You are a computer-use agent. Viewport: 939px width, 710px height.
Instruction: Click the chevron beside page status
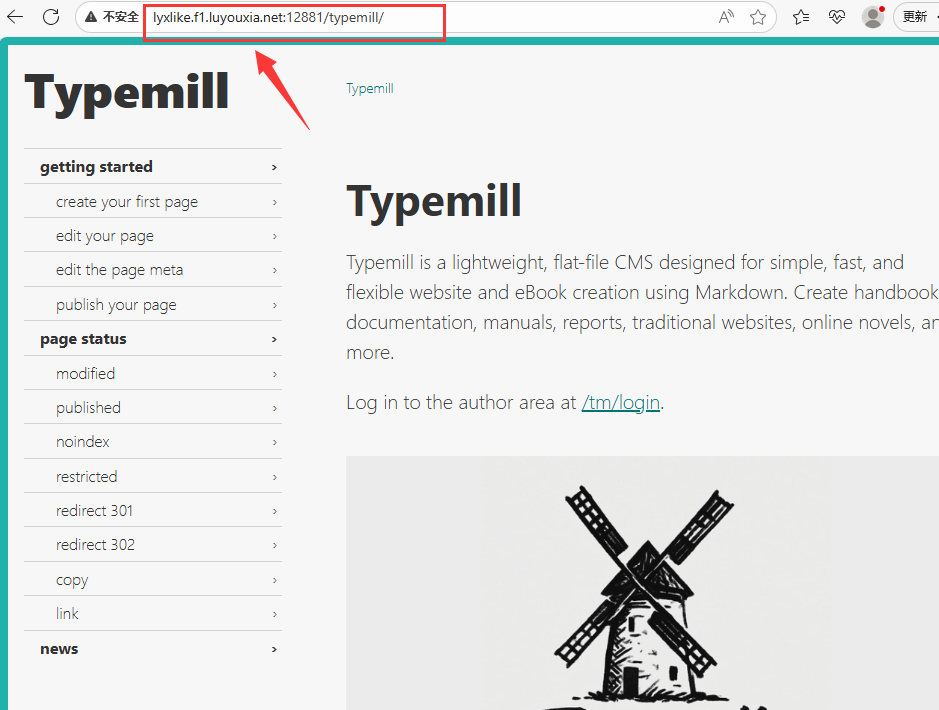coord(274,339)
